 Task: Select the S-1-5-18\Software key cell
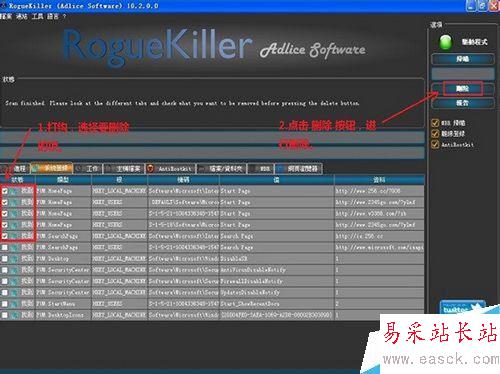point(183,225)
